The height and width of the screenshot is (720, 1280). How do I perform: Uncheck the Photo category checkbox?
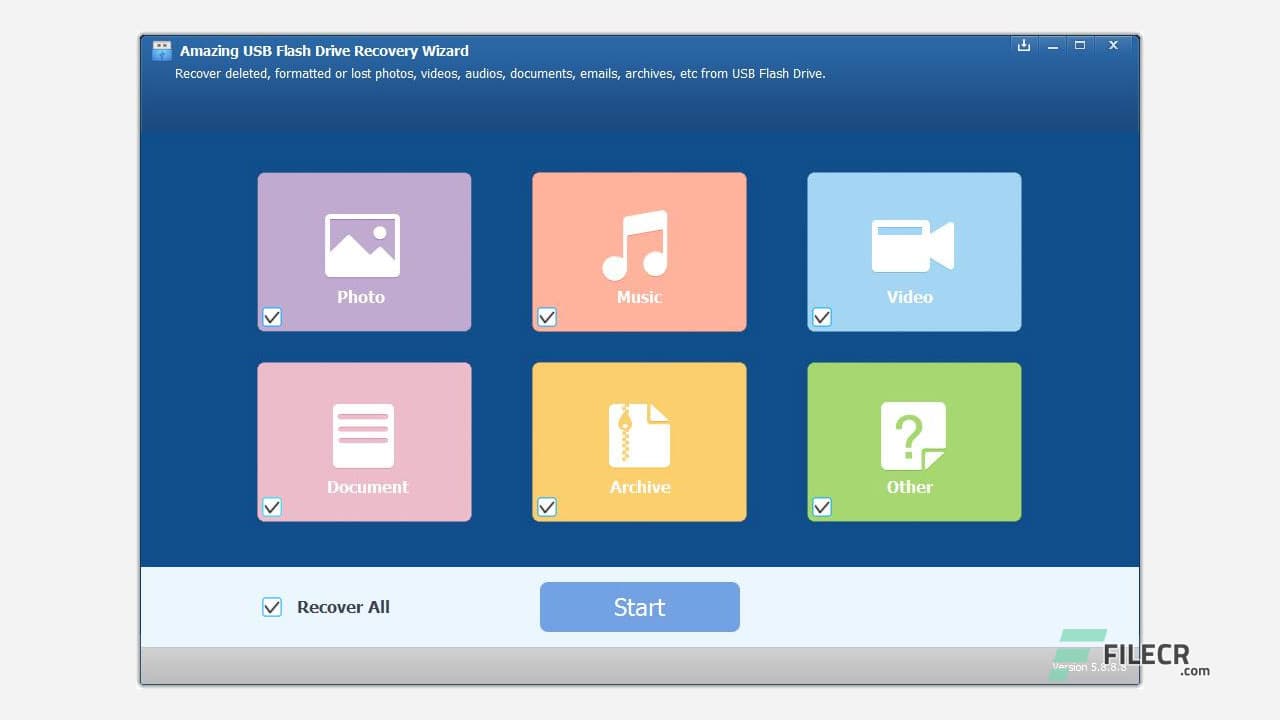tap(271, 317)
